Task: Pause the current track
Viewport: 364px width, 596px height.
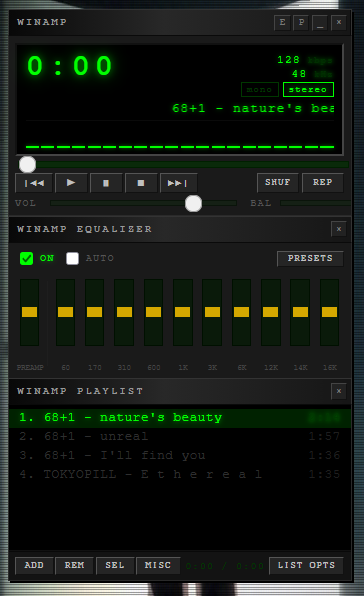Action: [x=106, y=183]
